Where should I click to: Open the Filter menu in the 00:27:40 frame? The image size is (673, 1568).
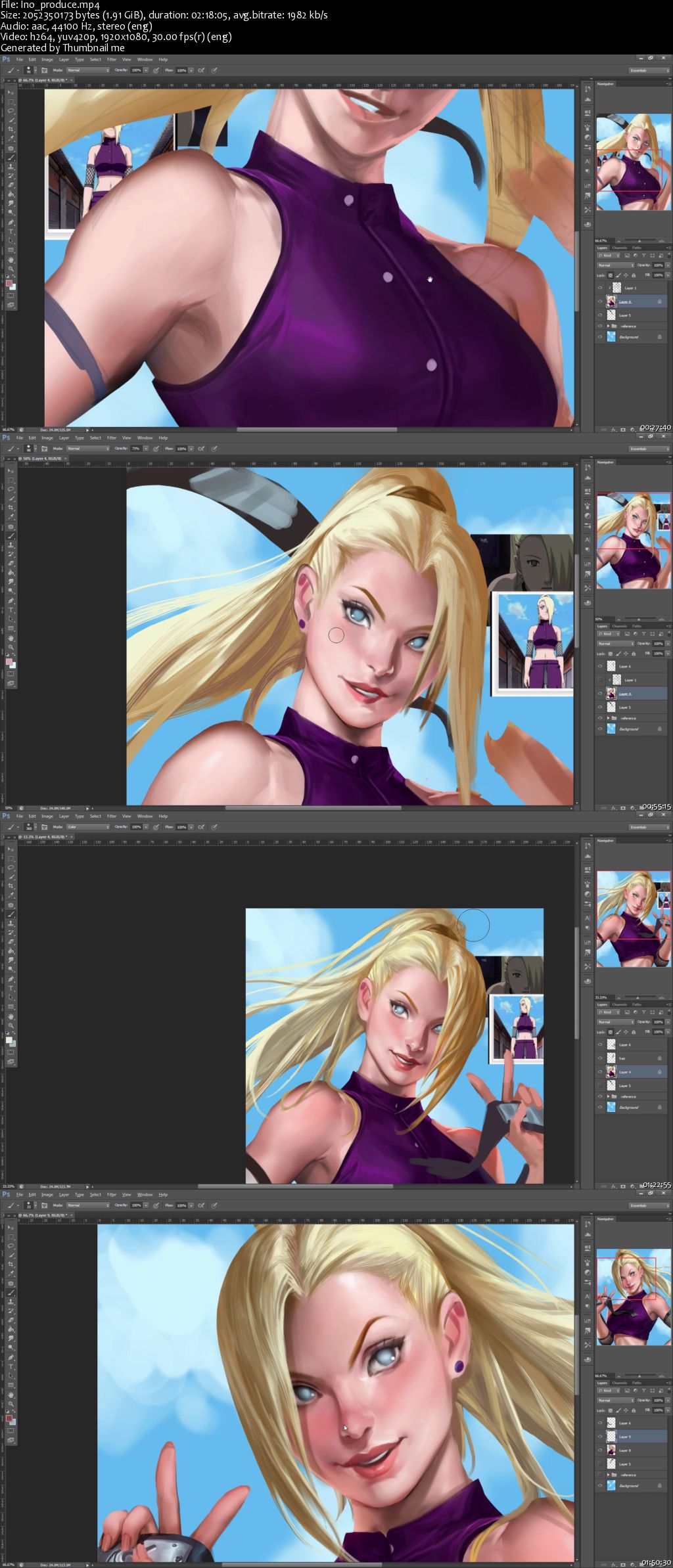pyautogui.click(x=112, y=59)
